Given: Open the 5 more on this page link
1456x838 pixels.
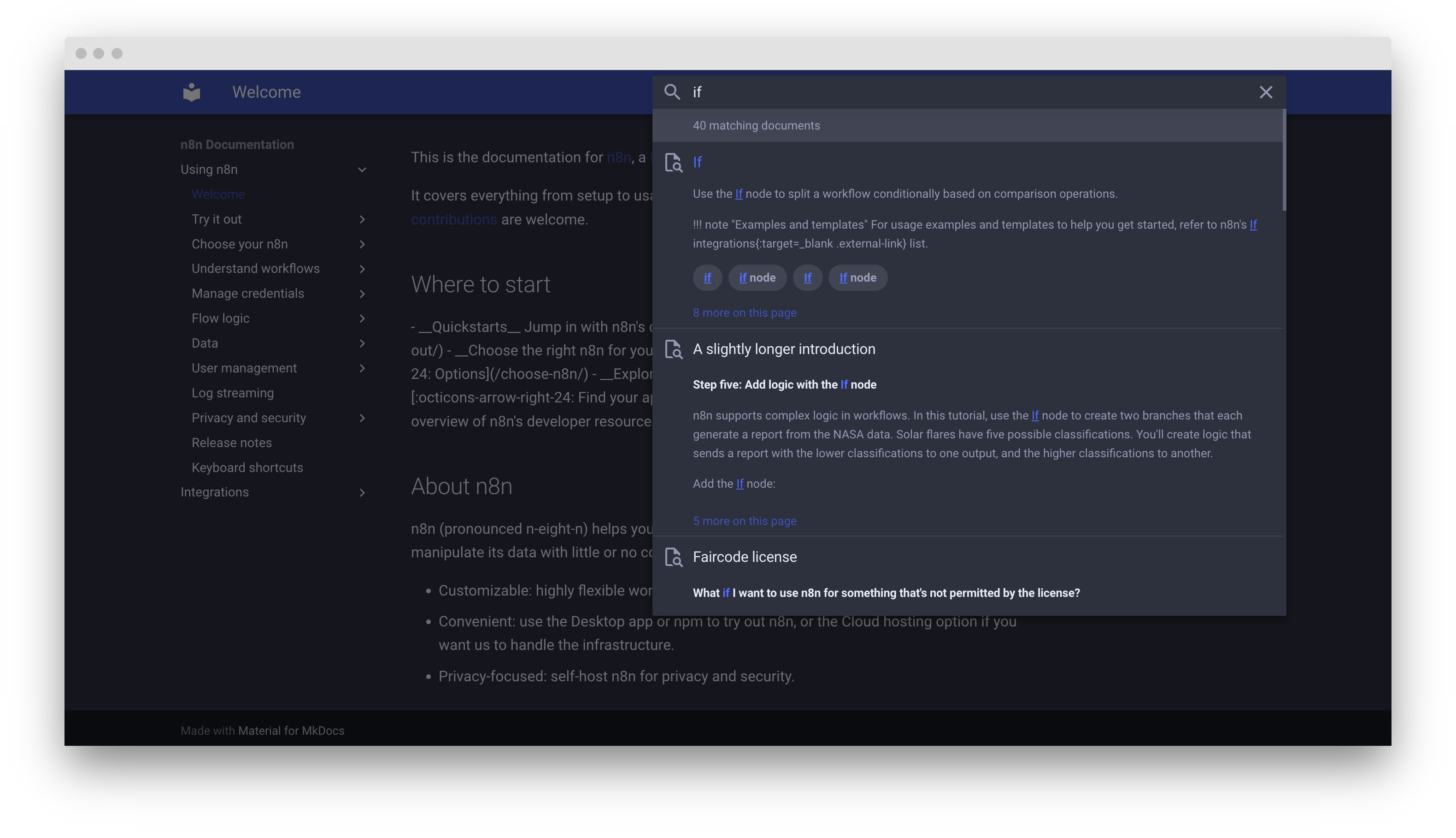Looking at the screenshot, I should 745,521.
